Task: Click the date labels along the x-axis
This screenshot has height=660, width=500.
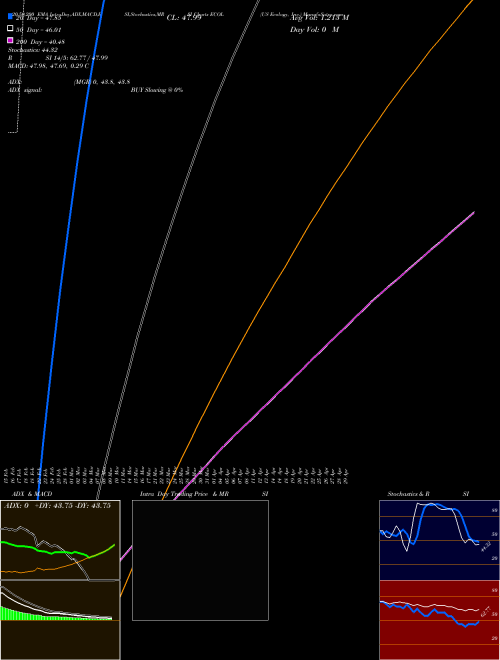Action: [176, 475]
